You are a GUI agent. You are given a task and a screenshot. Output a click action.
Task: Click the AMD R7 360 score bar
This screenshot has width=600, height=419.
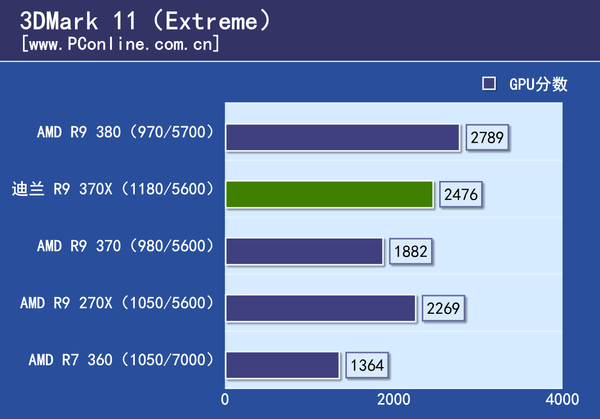[283, 365]
